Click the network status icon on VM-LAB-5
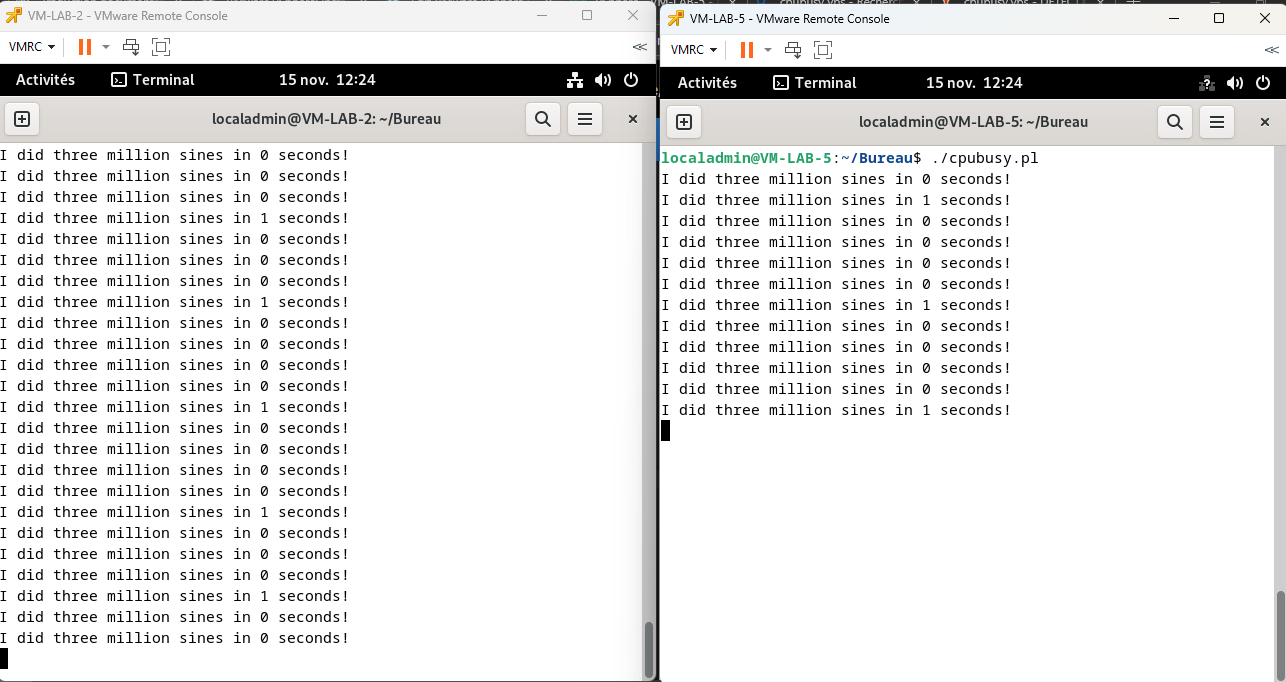 point(1207,83)
